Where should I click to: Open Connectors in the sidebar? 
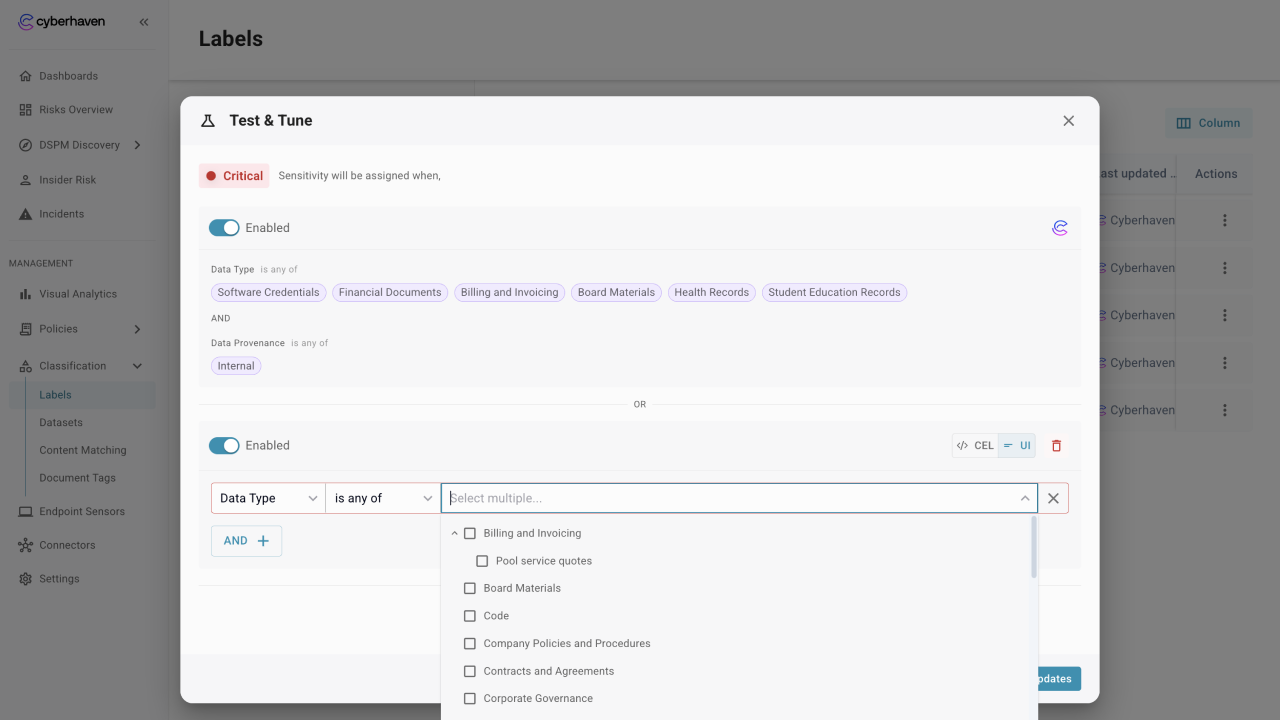[67, 545]
